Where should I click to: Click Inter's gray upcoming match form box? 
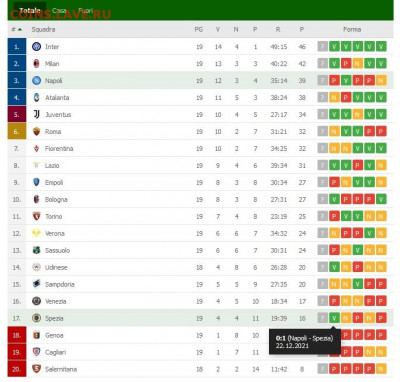tap(322, 46)
